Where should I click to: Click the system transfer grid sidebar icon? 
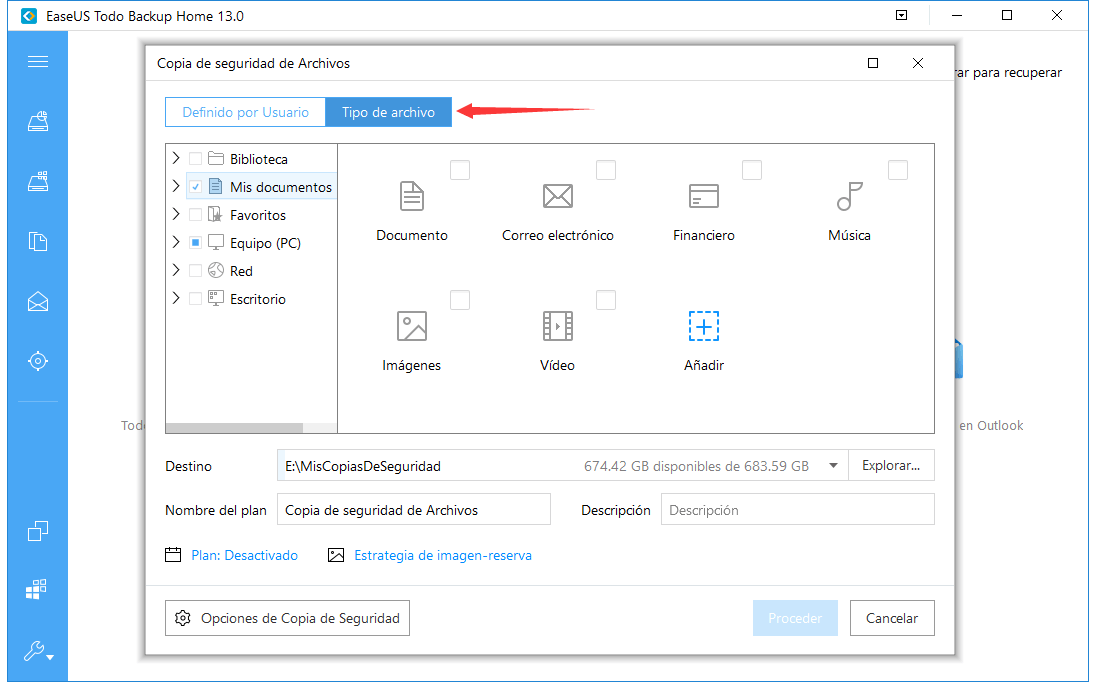pos(36,589)
